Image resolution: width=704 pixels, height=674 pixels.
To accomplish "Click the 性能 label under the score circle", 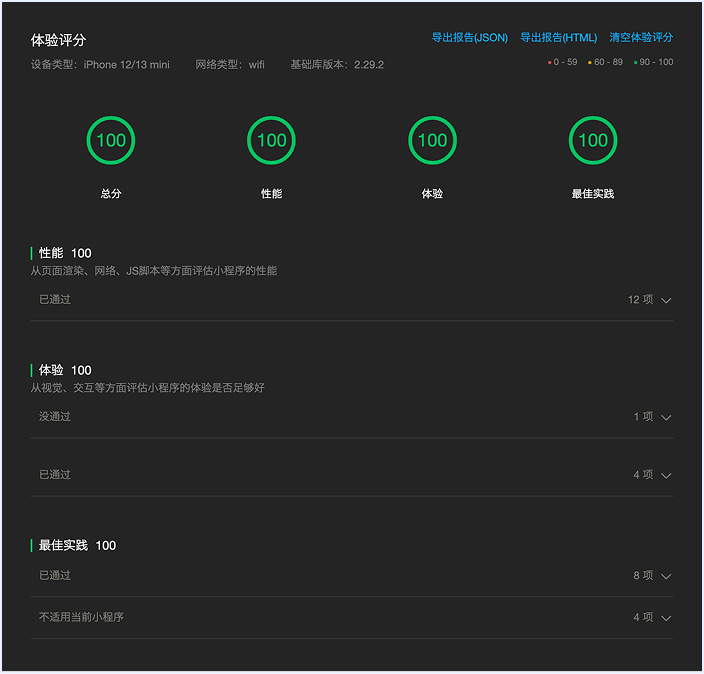I will coord(271,194).
